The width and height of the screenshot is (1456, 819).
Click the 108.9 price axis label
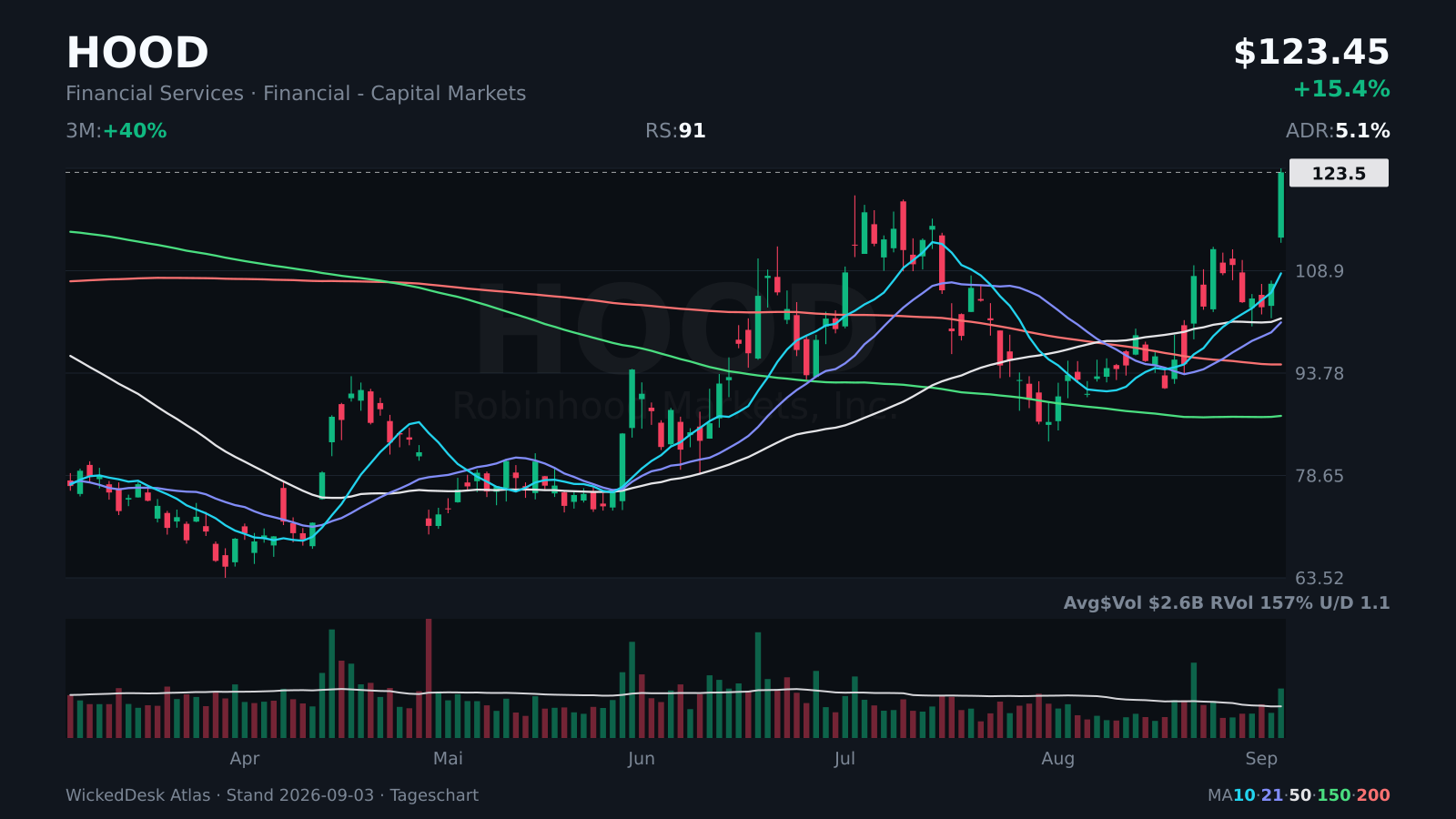(x=1319, y=271)
